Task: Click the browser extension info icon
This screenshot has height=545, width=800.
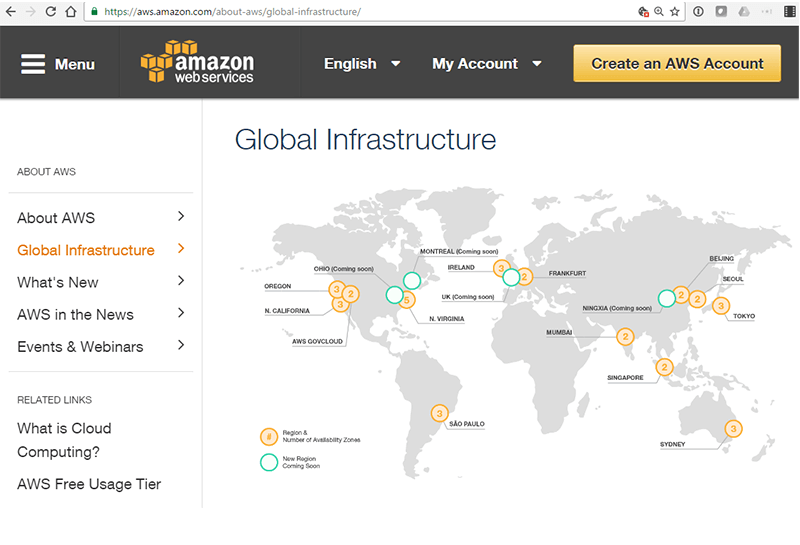Action: click(698, 11)
